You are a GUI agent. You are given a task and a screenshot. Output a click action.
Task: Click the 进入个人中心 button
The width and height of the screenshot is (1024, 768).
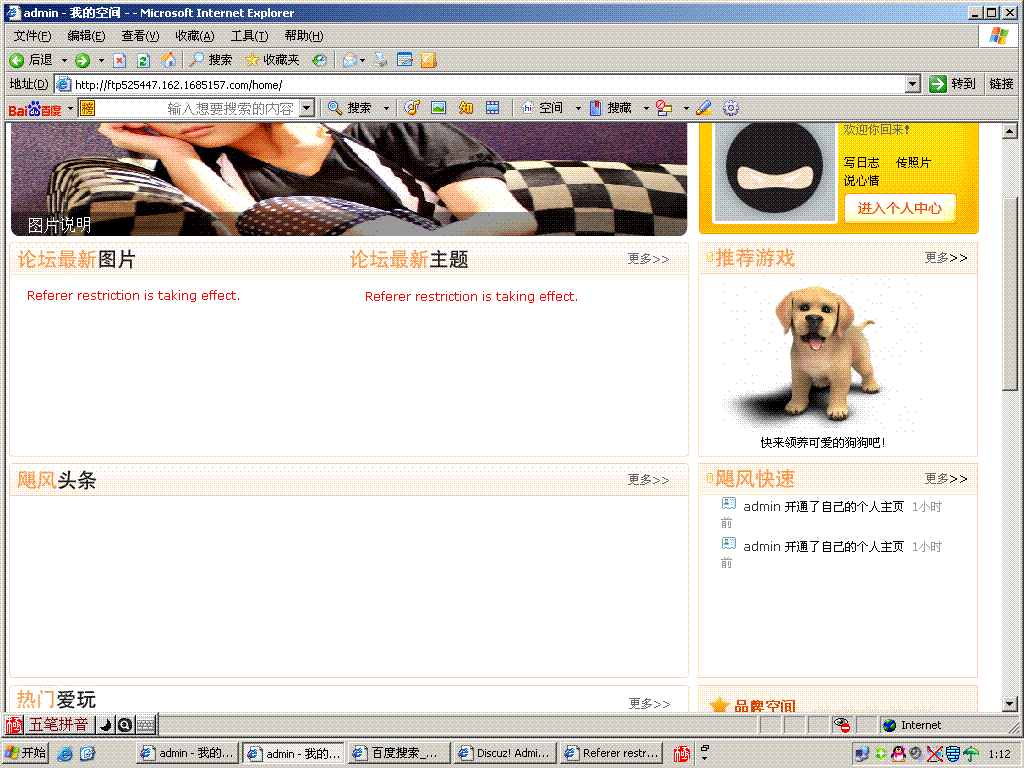click(900, 208)
